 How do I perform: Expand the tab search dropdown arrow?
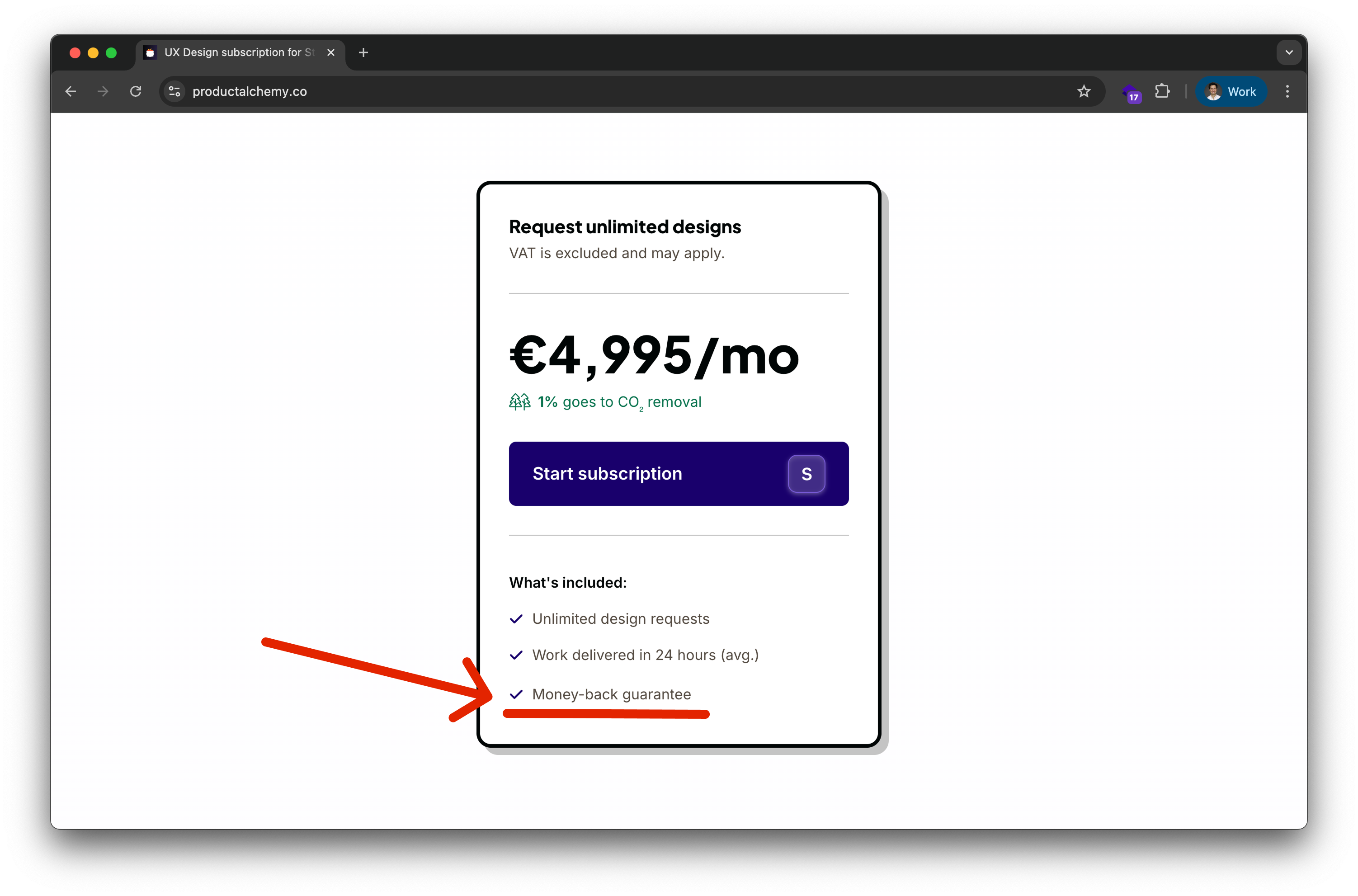coord(1289,52)
